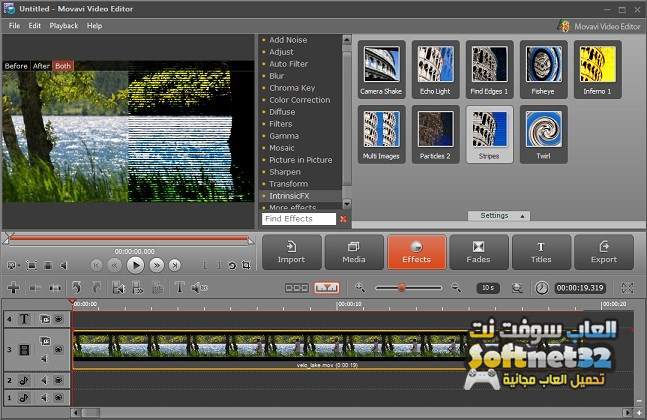Toggle visibility eye on video track 3

[x=59, y=349]
